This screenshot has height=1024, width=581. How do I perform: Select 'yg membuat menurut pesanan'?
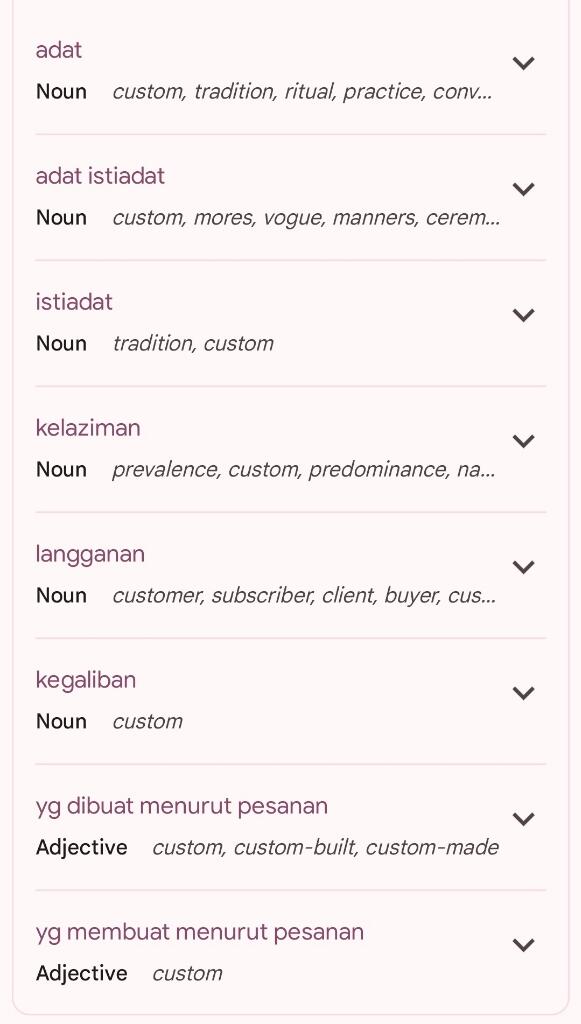point(199,931)
